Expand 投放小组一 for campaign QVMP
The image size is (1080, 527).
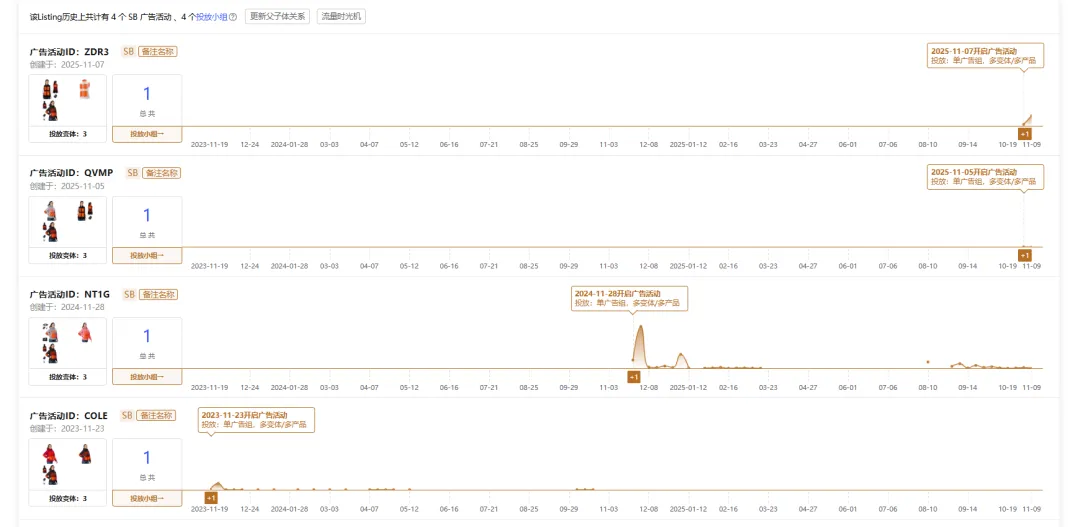coord(147,255)
